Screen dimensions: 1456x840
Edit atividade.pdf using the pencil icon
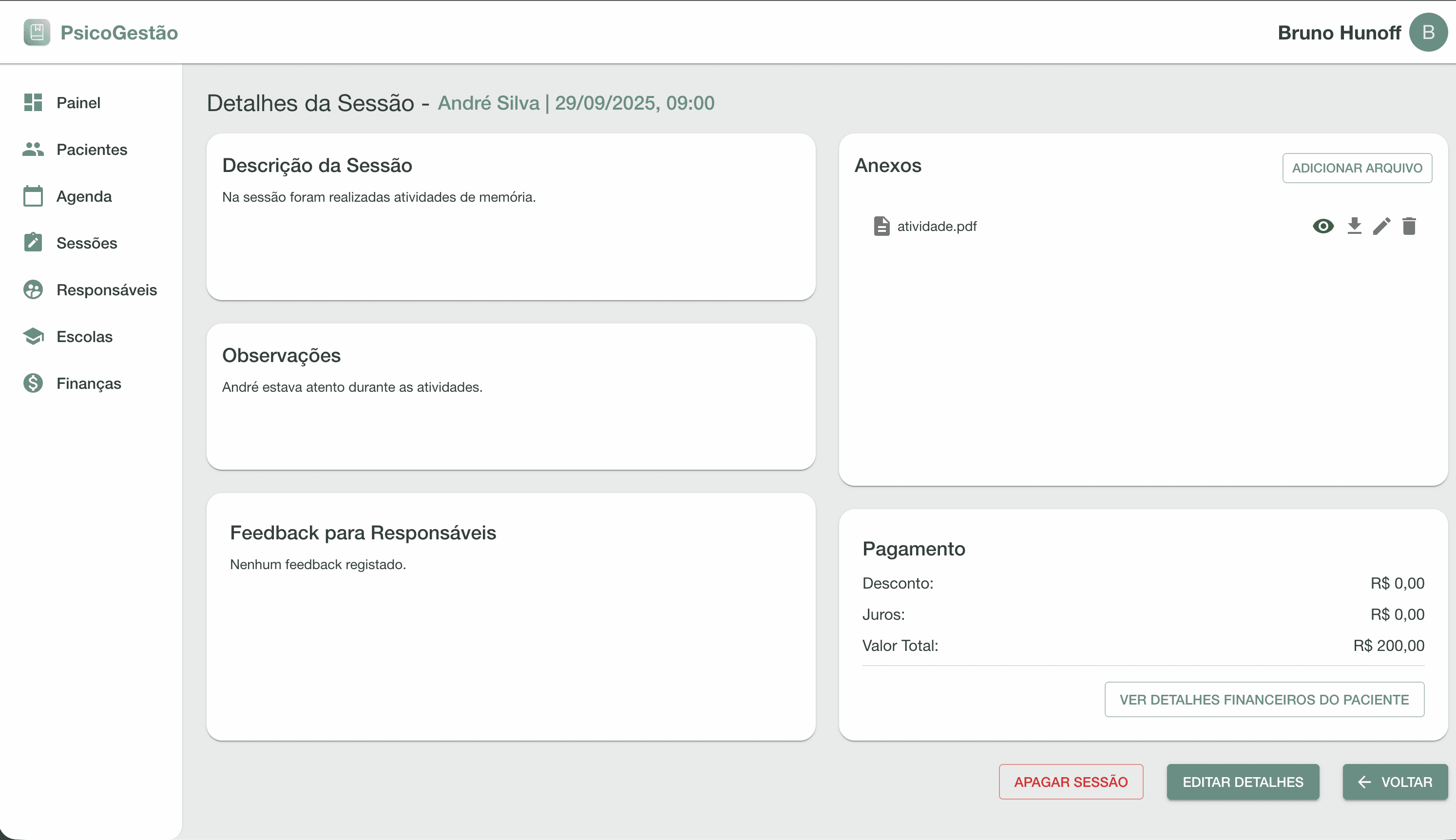click(1381, 226)
